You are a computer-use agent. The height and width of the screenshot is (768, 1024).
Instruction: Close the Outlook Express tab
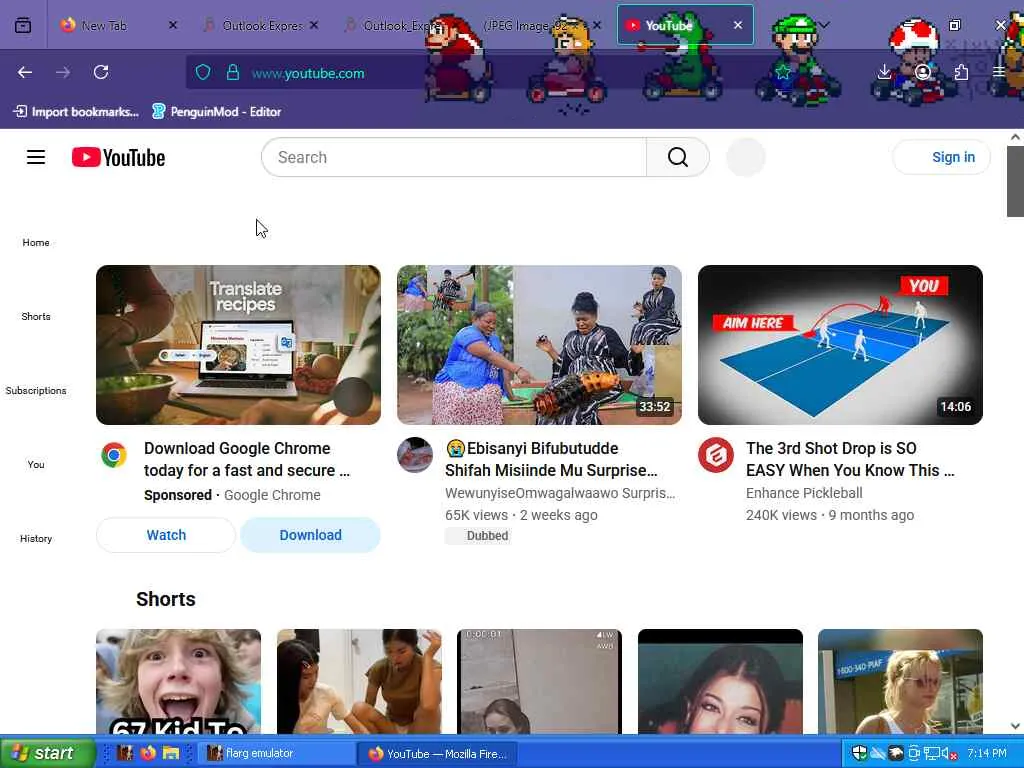314,25
